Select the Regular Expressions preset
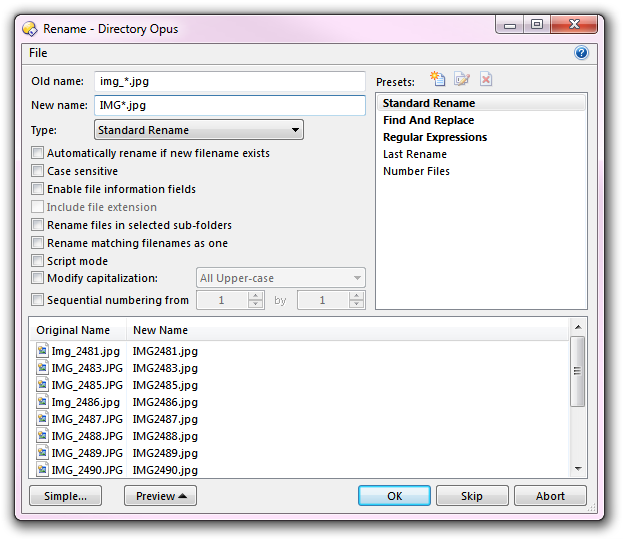623x539 pixels. click(x=435, y=137)
